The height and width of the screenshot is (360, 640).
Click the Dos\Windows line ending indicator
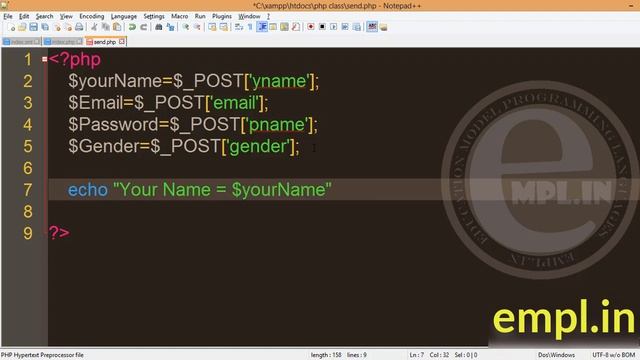(x=556, y=355)
